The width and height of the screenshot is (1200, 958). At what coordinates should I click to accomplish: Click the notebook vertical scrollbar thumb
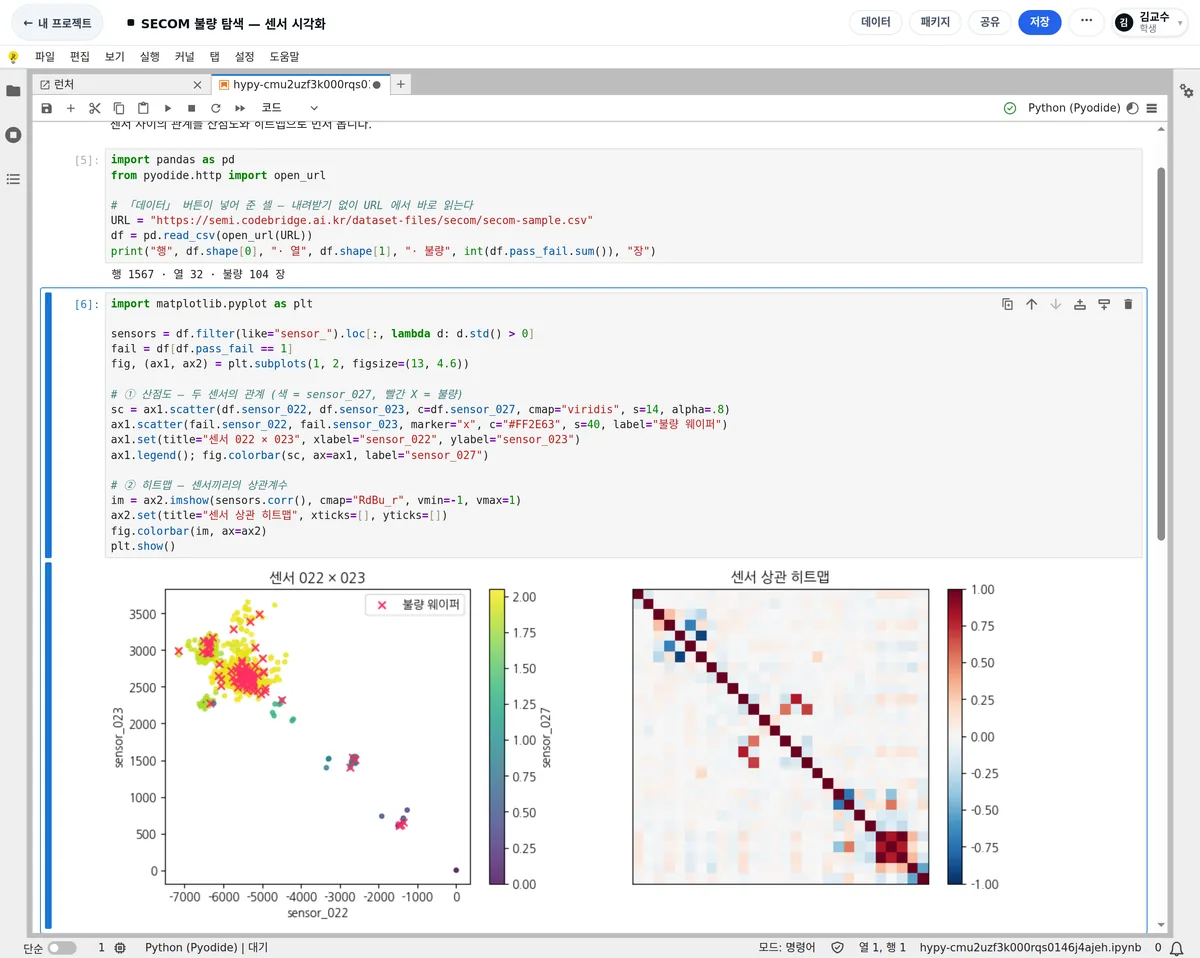(x=1161, y=352)
